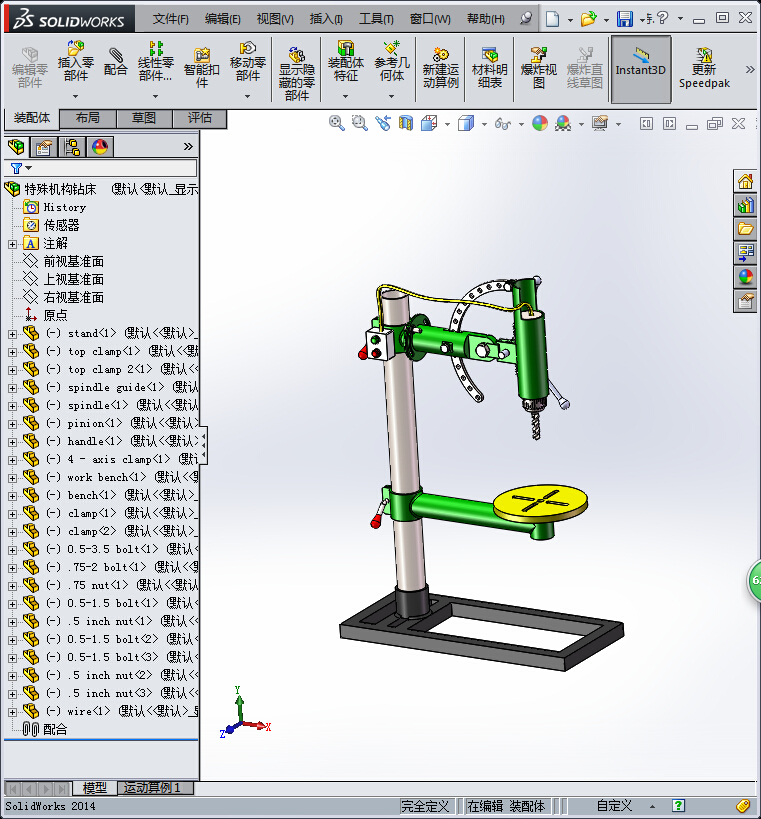The image size is (761, 819).
Task: Open the View Settings monitor icon
Action: click(x=600, y=123)
